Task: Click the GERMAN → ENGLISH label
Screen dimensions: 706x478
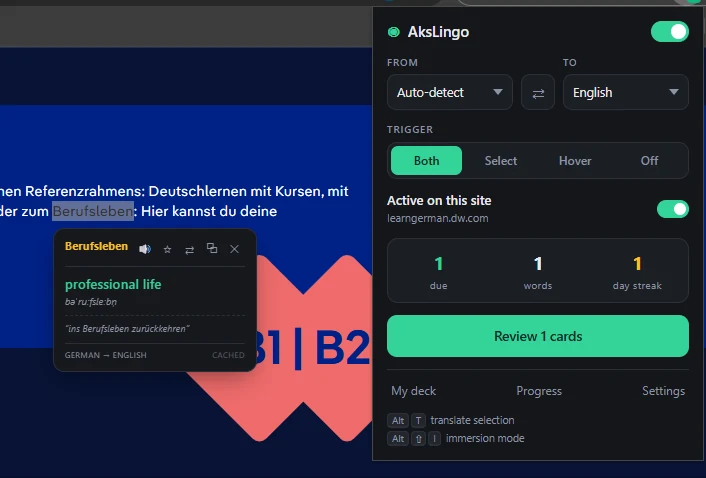Action: click(x=105, y=355)
